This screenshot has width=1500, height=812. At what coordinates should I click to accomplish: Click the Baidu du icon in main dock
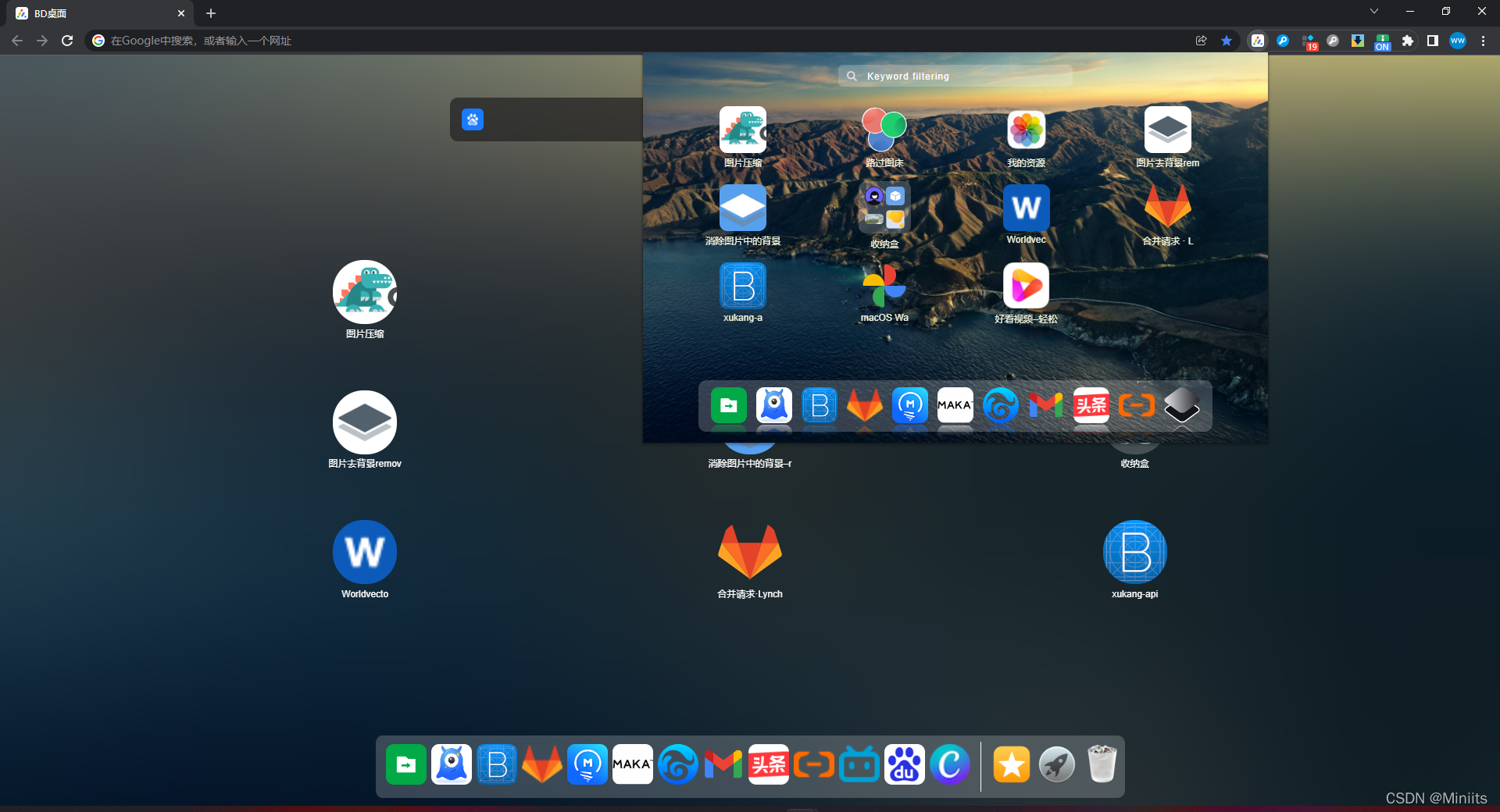[x=905, y=764]
